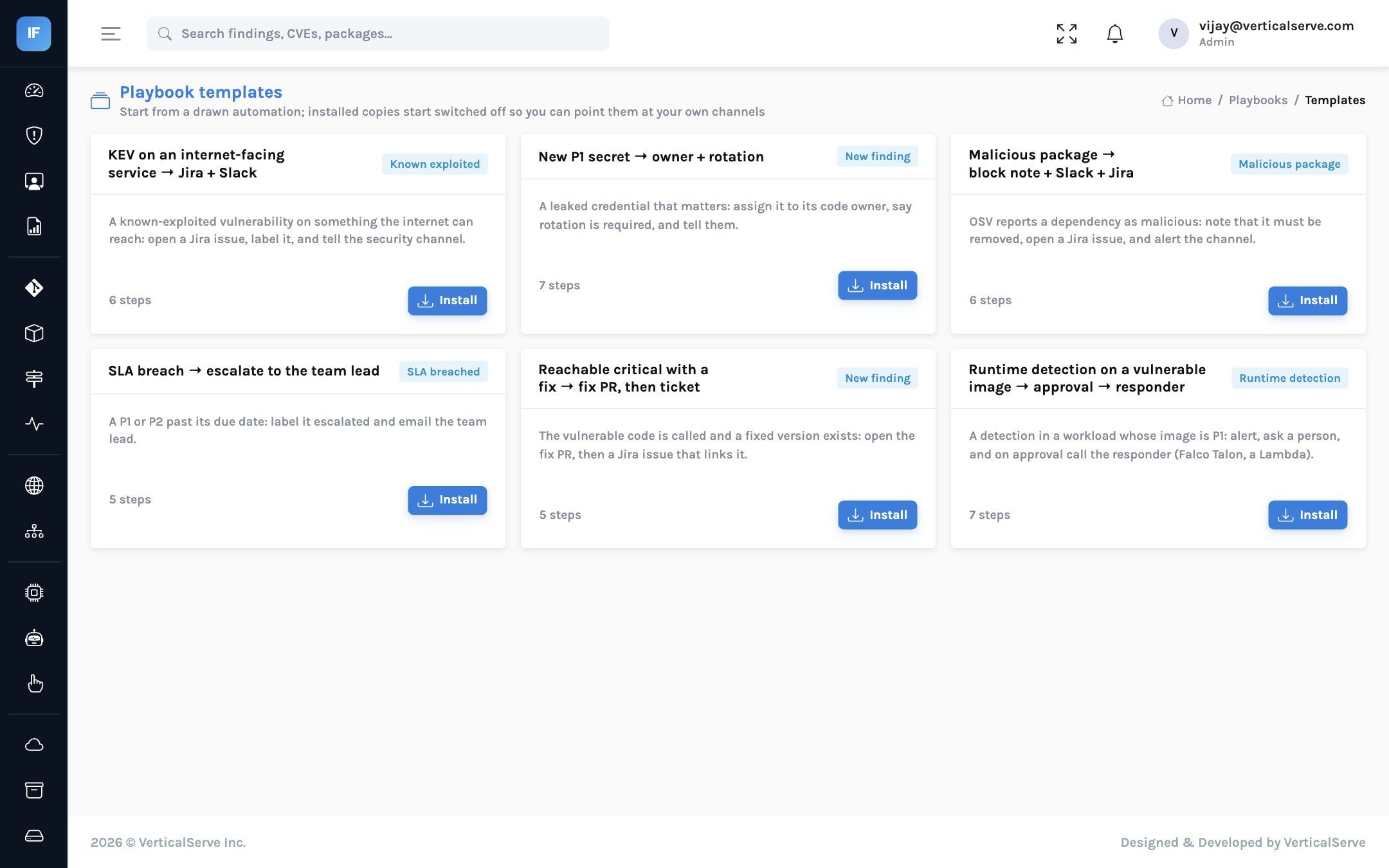Image resolution: width=1389 pixels, height=868 pixels.
Task: Open the CPU chip sidebar icon
Action: point(34,593)
